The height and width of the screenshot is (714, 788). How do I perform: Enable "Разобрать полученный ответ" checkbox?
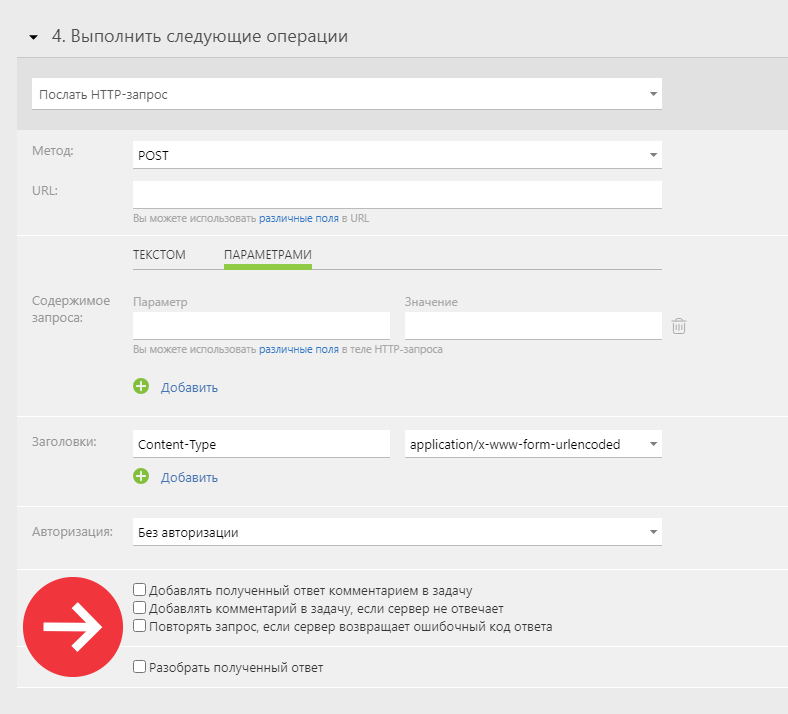[139, 667]
